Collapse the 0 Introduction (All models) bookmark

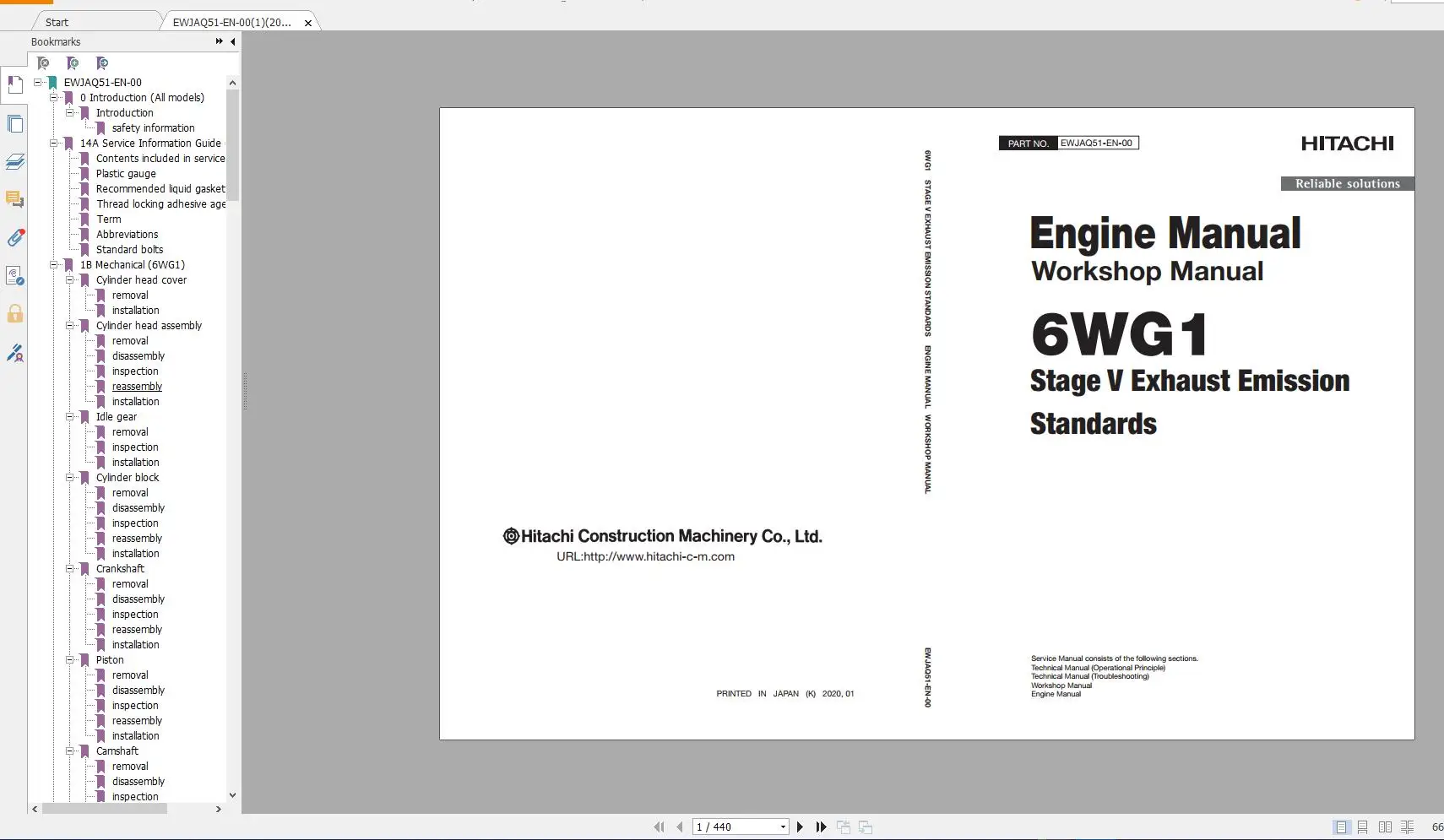[x=54, y=98]
